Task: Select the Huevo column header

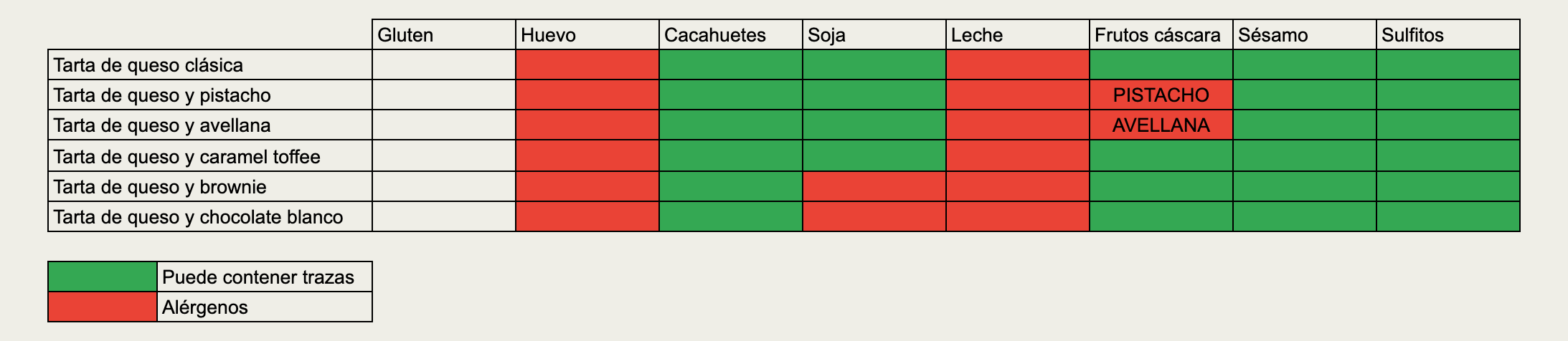Action: 548,35
